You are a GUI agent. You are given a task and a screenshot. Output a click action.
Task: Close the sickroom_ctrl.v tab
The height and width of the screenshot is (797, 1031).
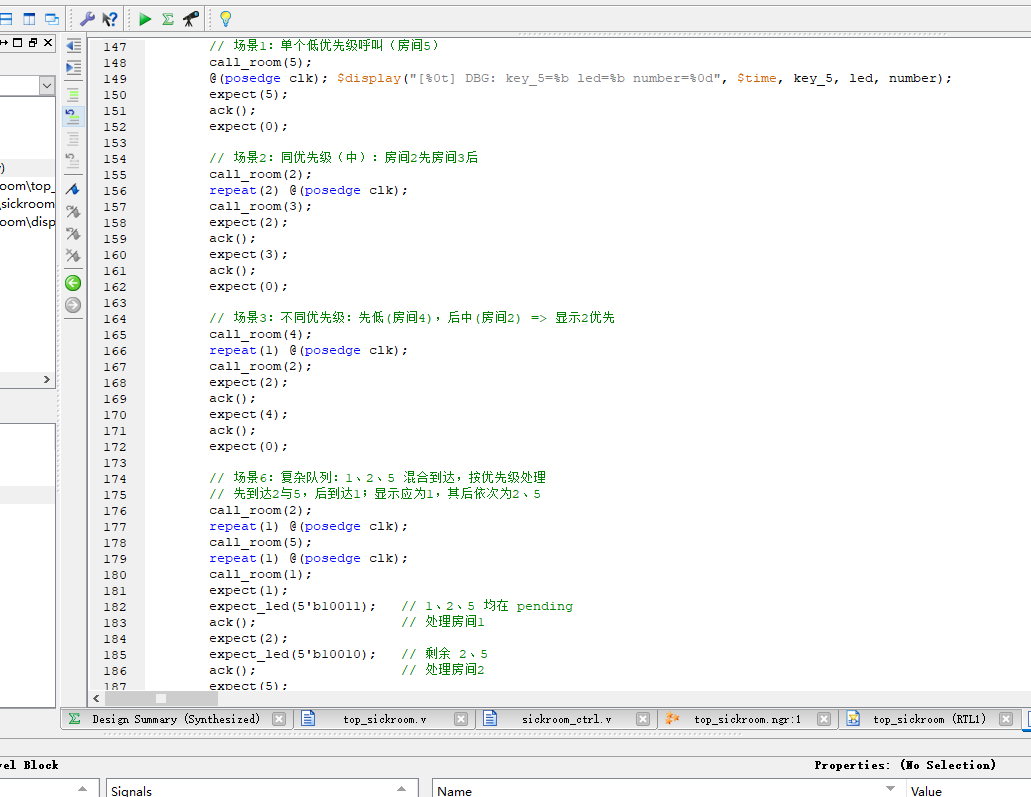tap(643, 719)
